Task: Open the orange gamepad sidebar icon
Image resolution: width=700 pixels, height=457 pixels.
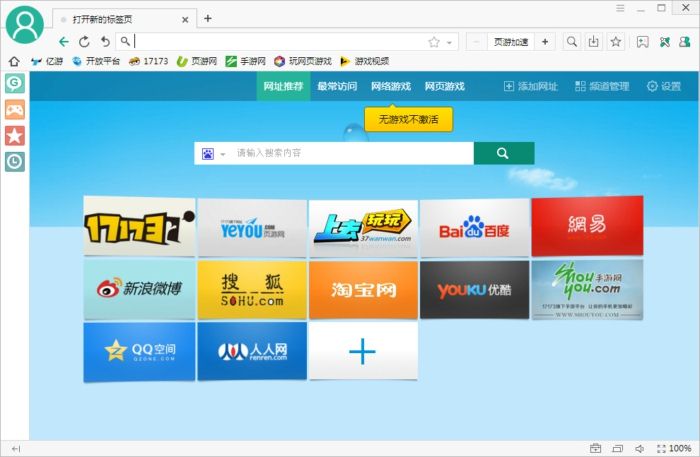Action: (x=15, y=109)
